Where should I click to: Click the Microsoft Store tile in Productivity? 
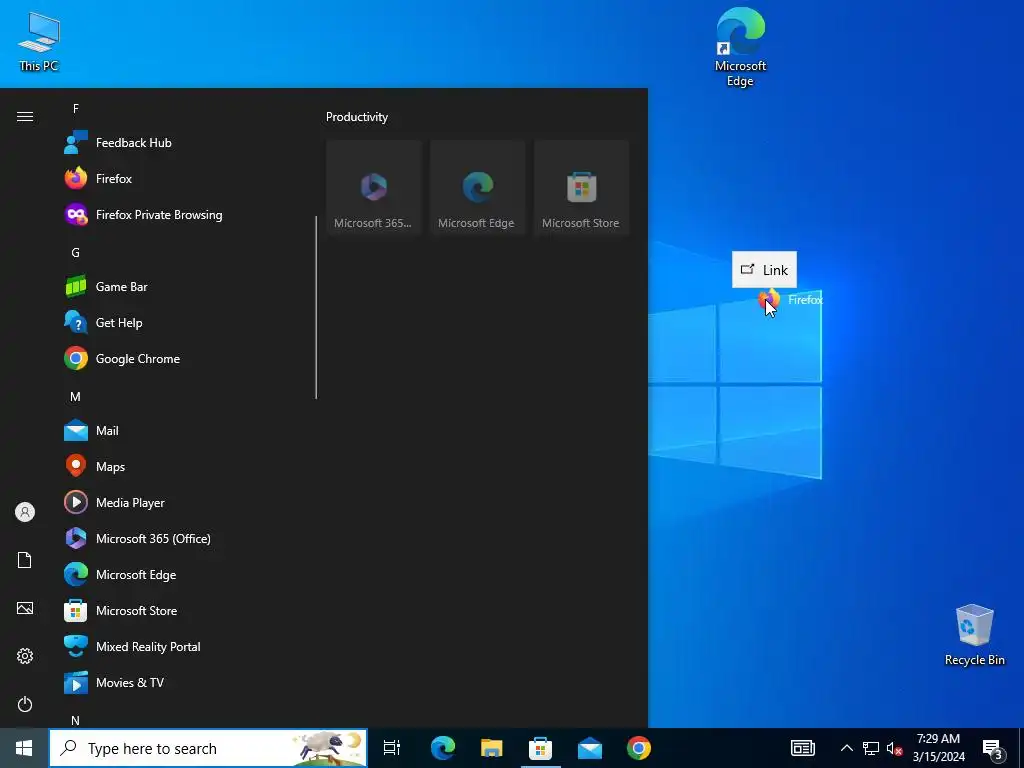tap(581, 187)
